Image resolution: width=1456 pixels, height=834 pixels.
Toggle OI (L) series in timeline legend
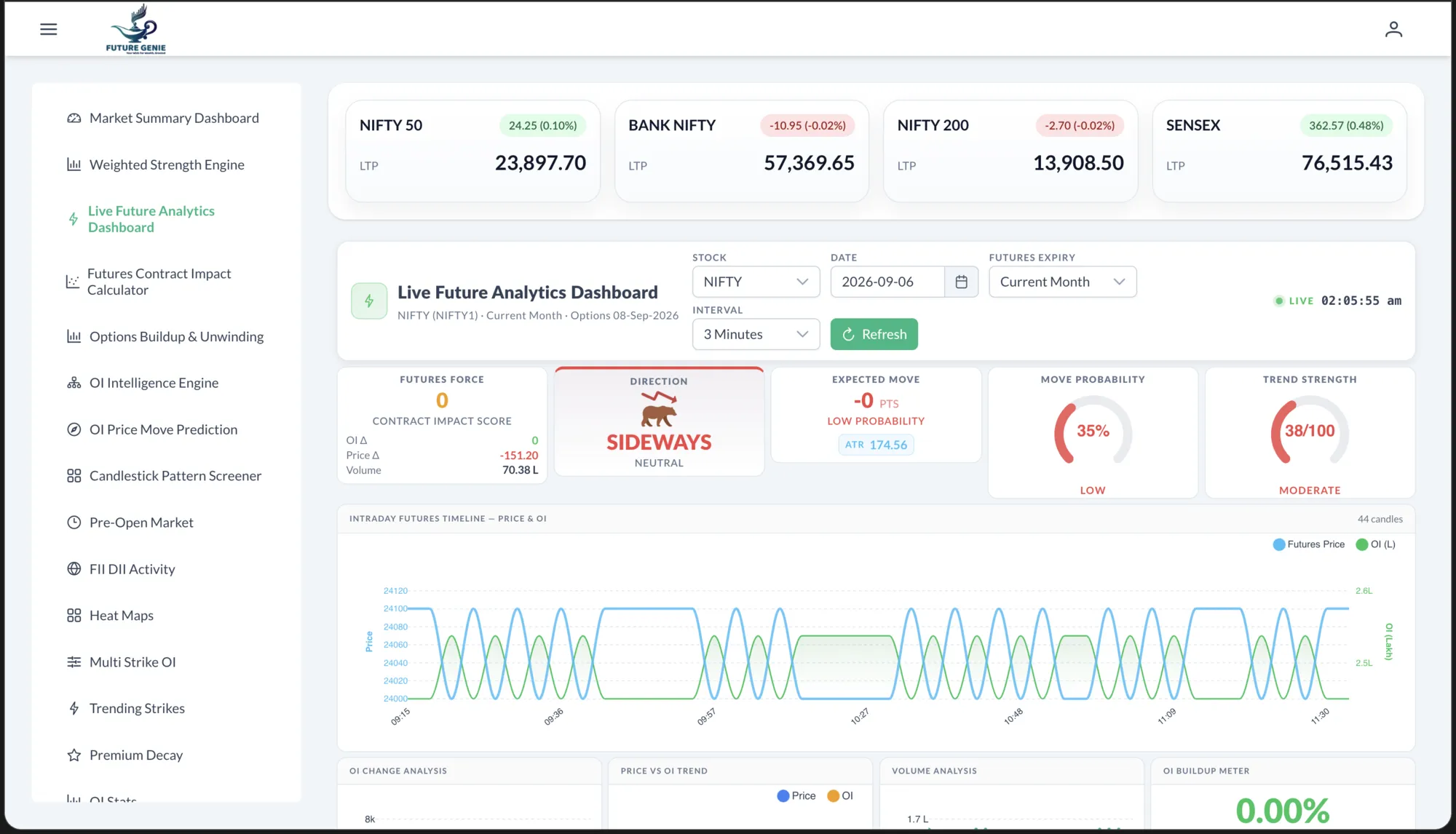point(1376,544)
